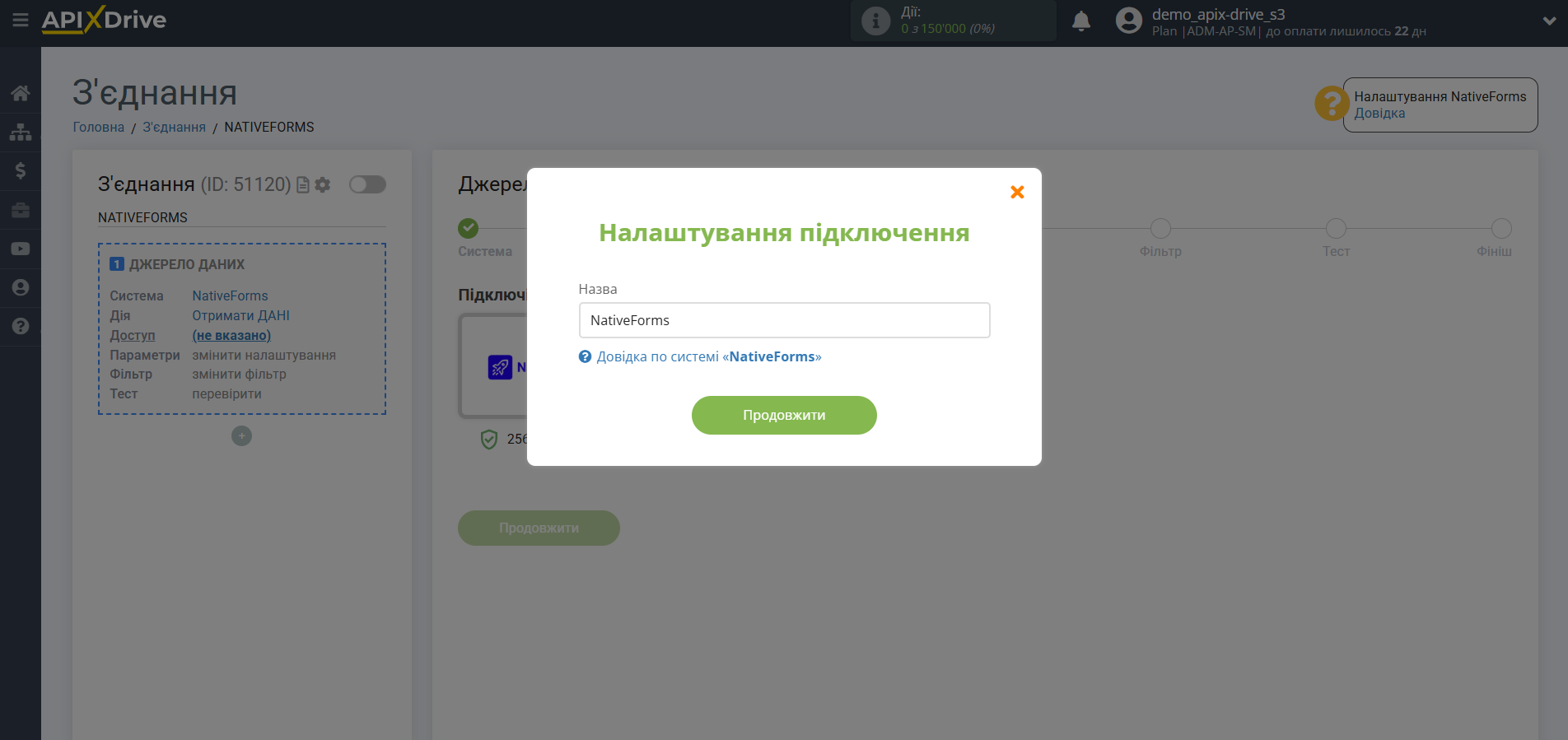Click the actions info icon in header

(x=875, y=21)
